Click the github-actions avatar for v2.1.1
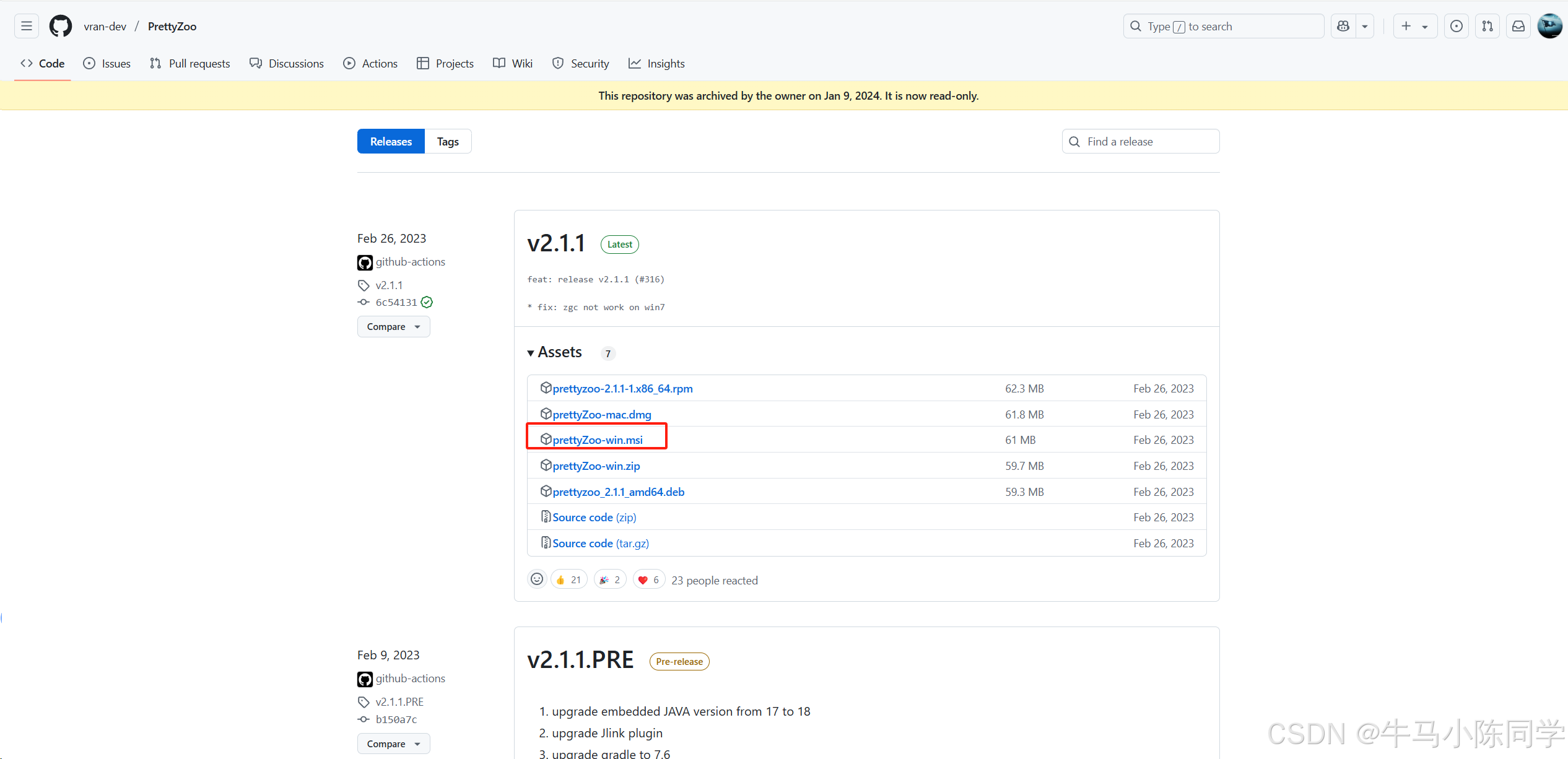The image size is (1568, 759). click(x=365, y=262)
